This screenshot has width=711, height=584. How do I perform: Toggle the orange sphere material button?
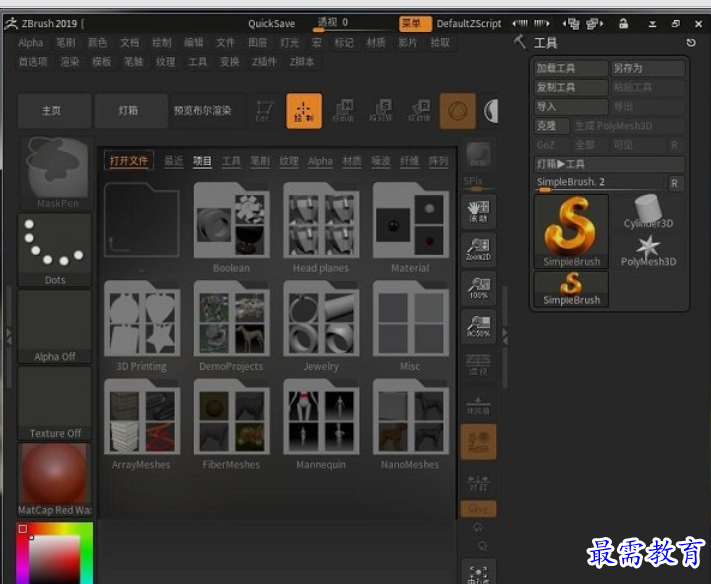(x=458, y=111)
